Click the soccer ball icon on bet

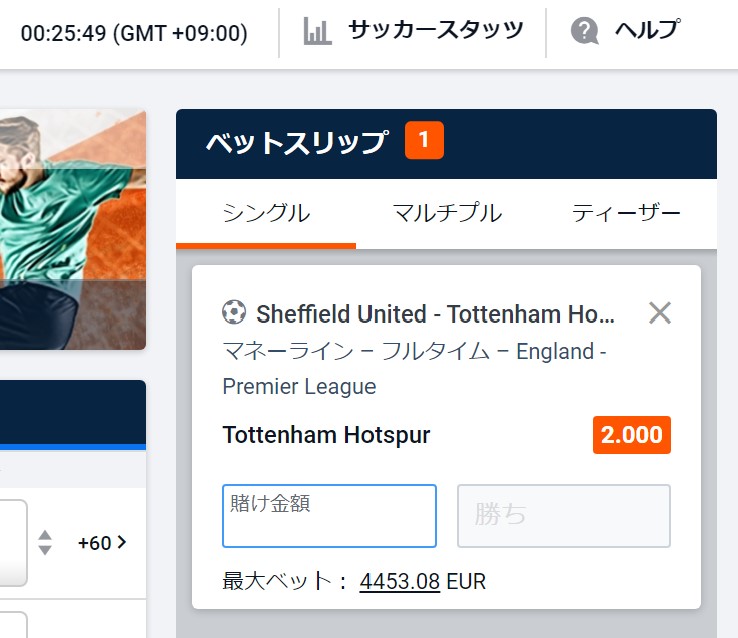pyautogui.click(x=234, y=314)
